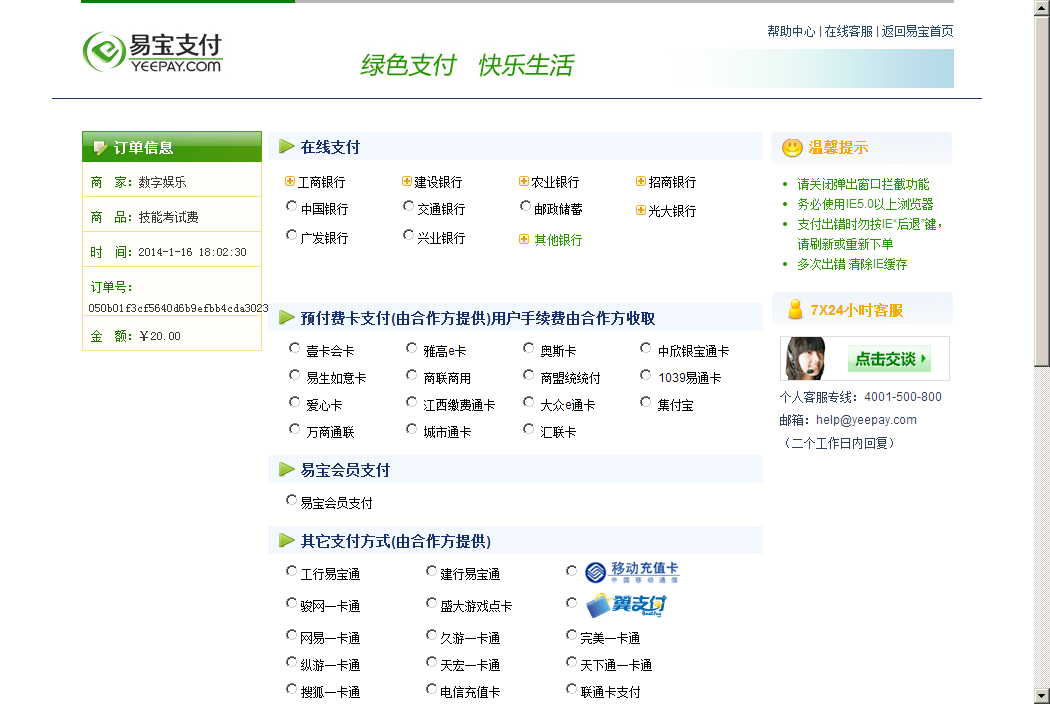Select the 中国银行 radio button
Viewport: 1050px width, 704px height.
click(291, 207)
